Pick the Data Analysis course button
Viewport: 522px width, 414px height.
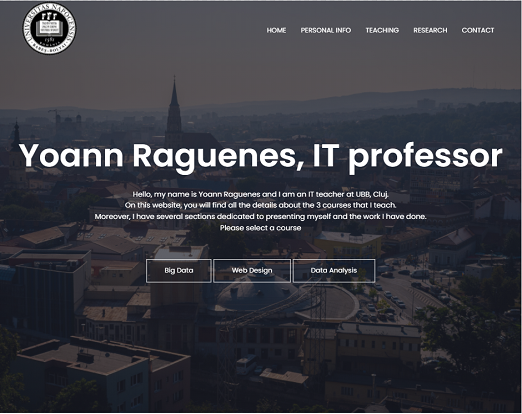tap(334, 271)
